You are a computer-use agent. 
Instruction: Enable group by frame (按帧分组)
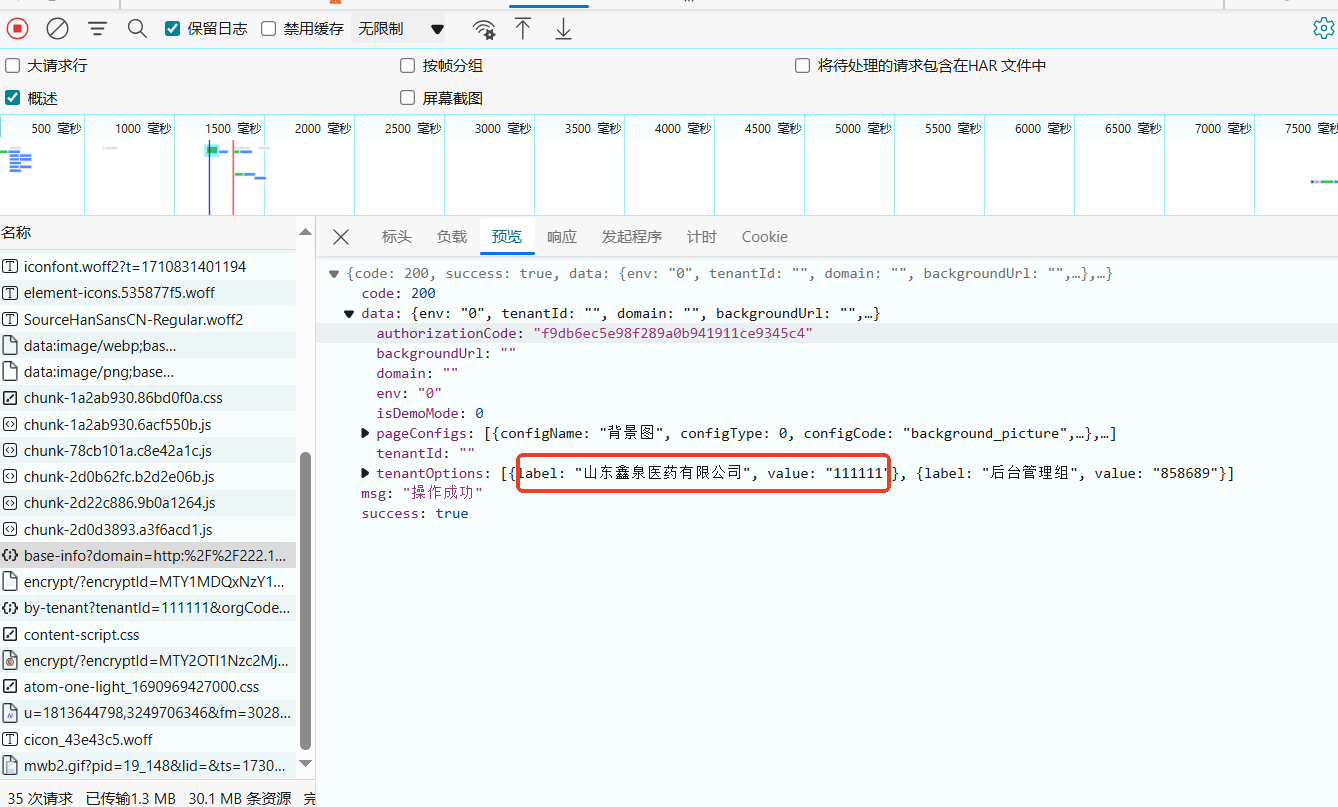coord(407,65)
